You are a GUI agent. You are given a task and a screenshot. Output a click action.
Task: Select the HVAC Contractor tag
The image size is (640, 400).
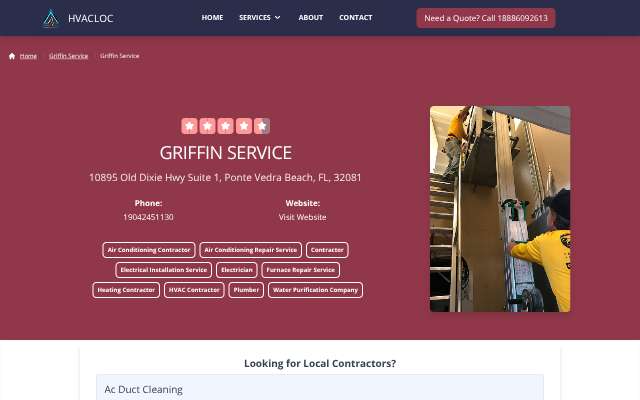(x=194, y=290)
